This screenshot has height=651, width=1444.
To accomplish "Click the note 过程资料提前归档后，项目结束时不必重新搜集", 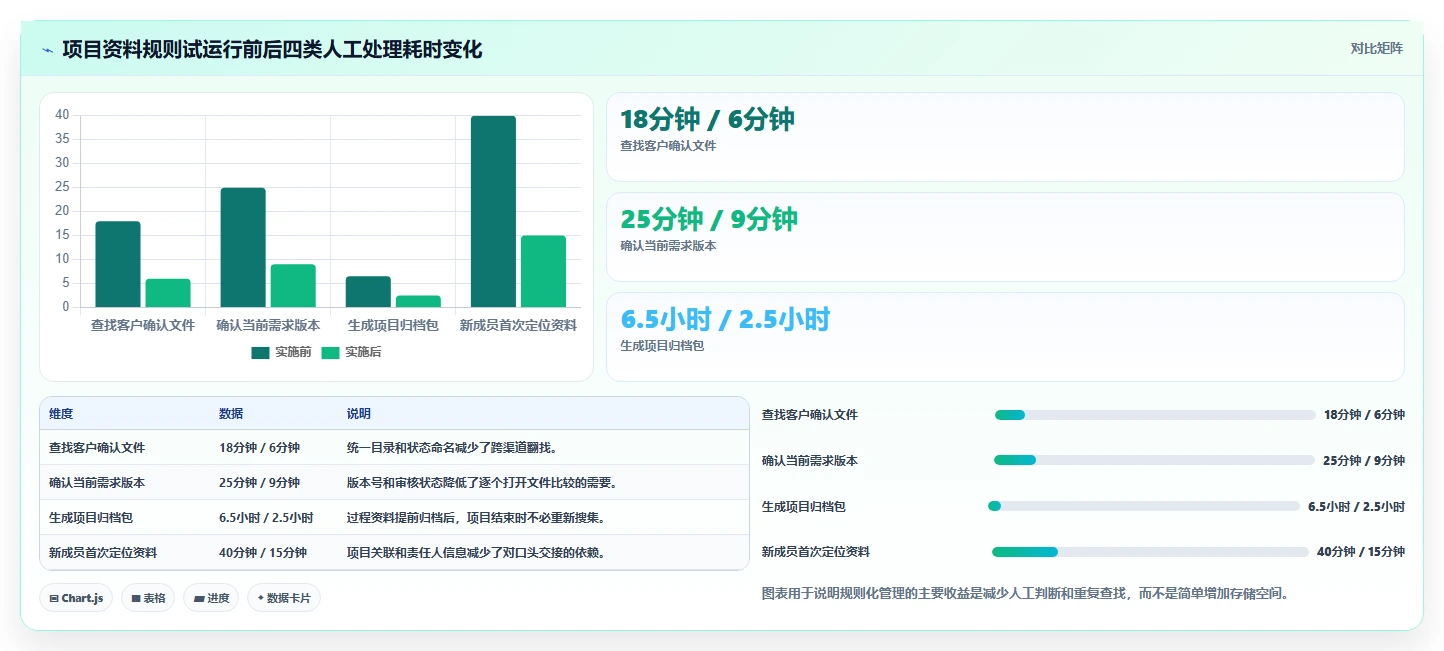I will (476, 518).
